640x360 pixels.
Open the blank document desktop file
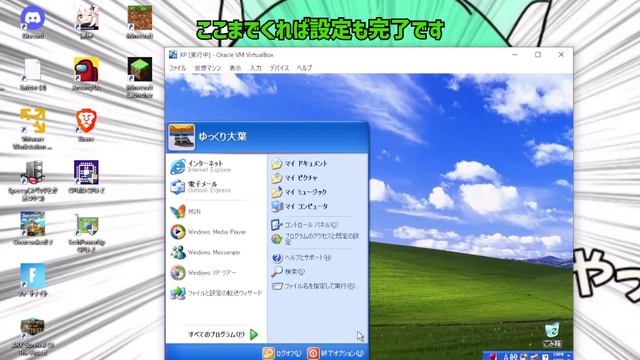(x=33, y=74)
